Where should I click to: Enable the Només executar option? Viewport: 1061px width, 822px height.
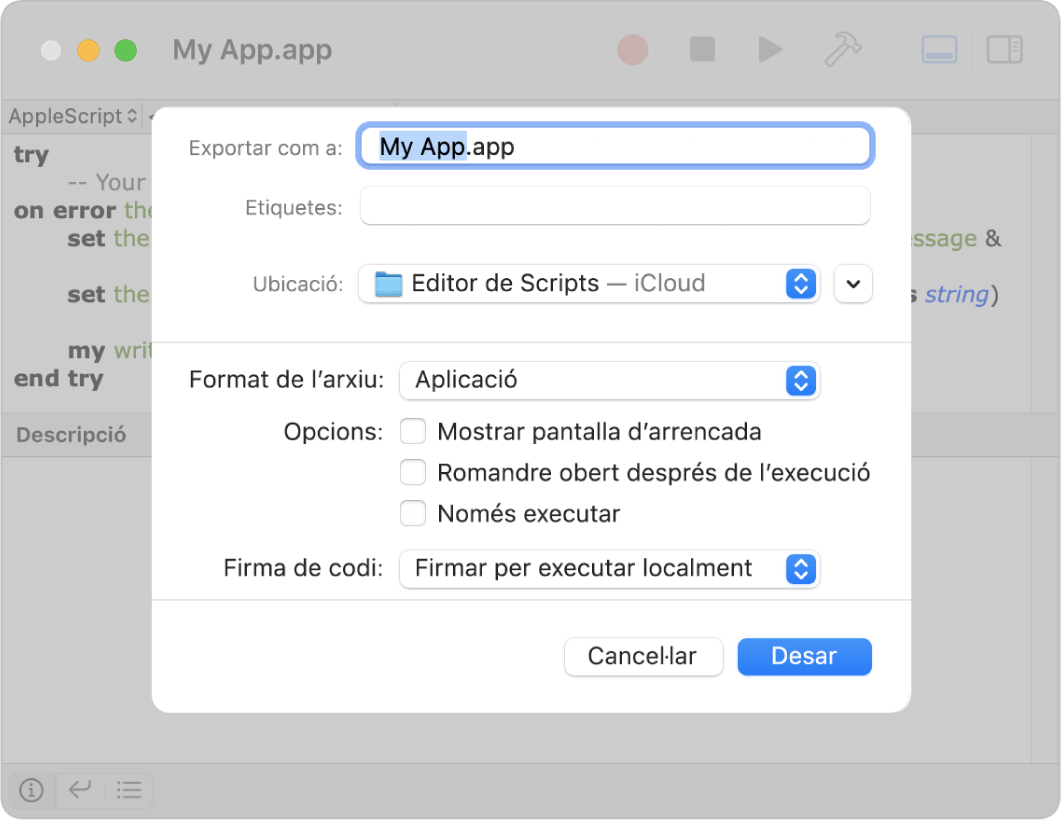[413, 512]
